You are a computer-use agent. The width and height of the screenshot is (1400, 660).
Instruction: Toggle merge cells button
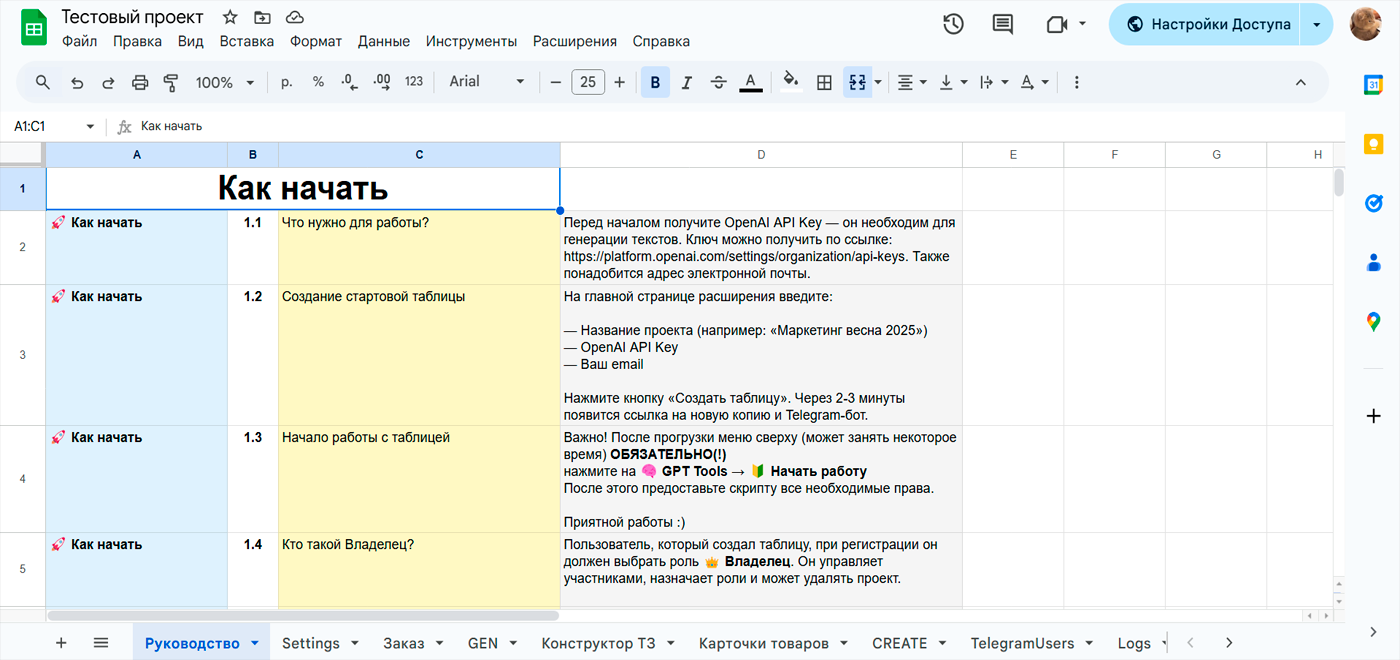pos(856,82)
